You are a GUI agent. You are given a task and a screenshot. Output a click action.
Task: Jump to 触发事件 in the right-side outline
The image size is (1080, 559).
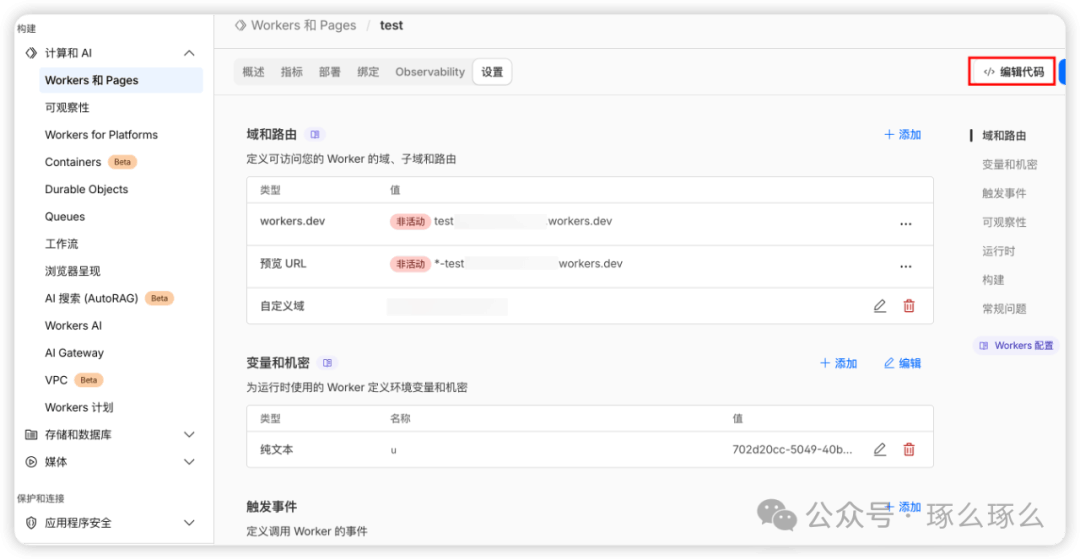point(1004,193)
